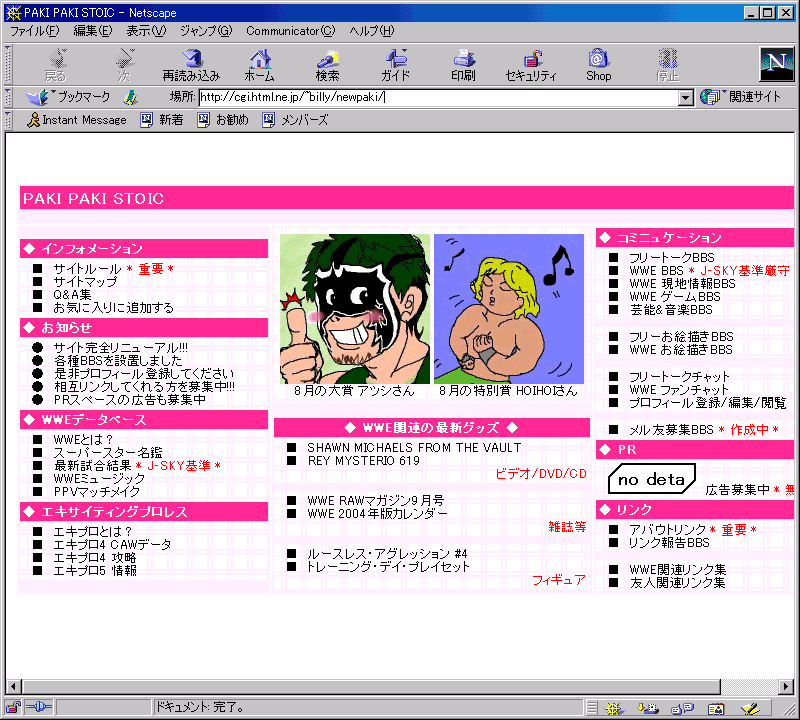Click the Back (戻る) toolbar icon
This screenshot has height=720, width=800.
[x=56, y=64]
